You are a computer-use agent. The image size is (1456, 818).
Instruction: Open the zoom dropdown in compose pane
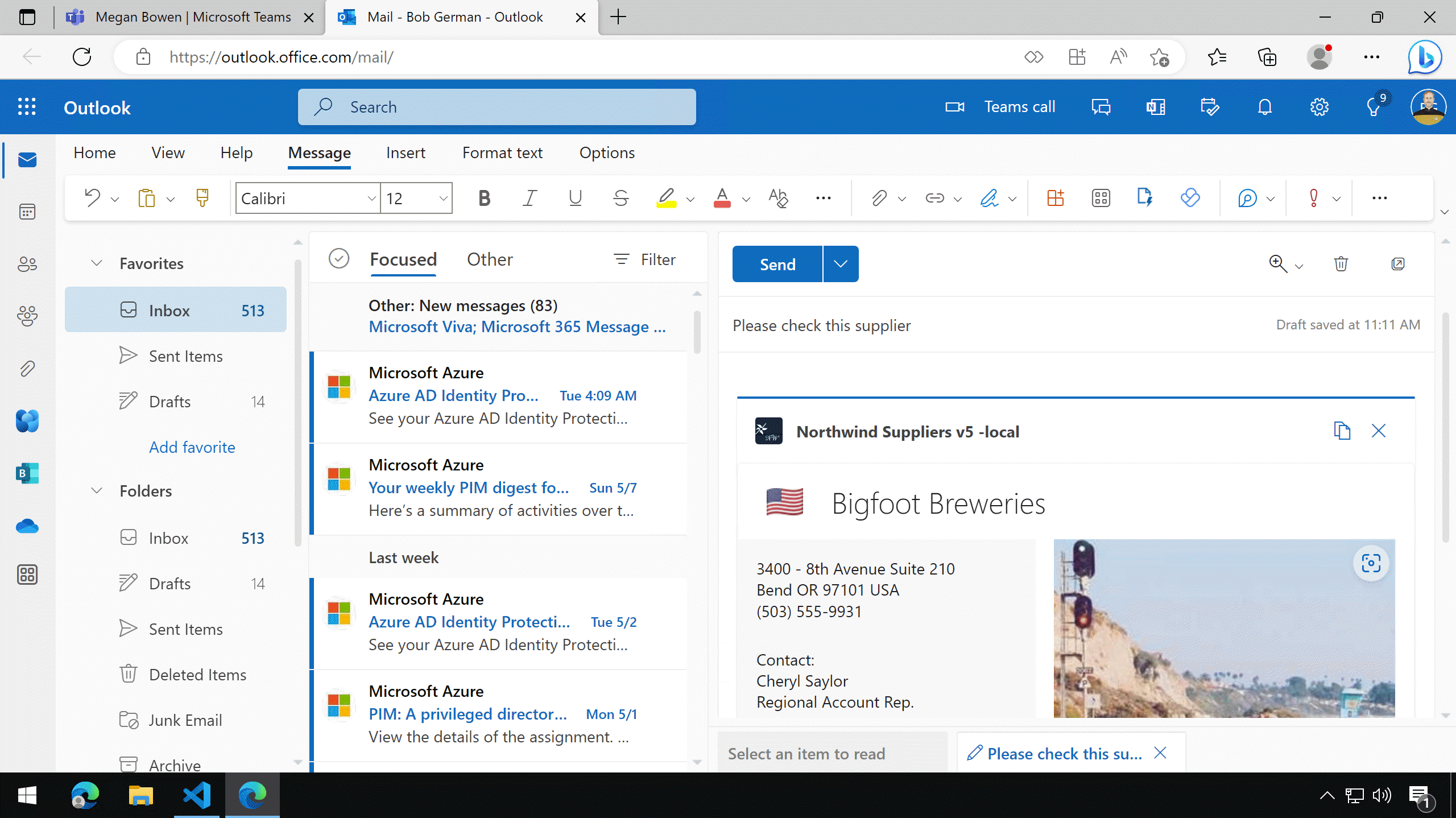pos(1299,266)
